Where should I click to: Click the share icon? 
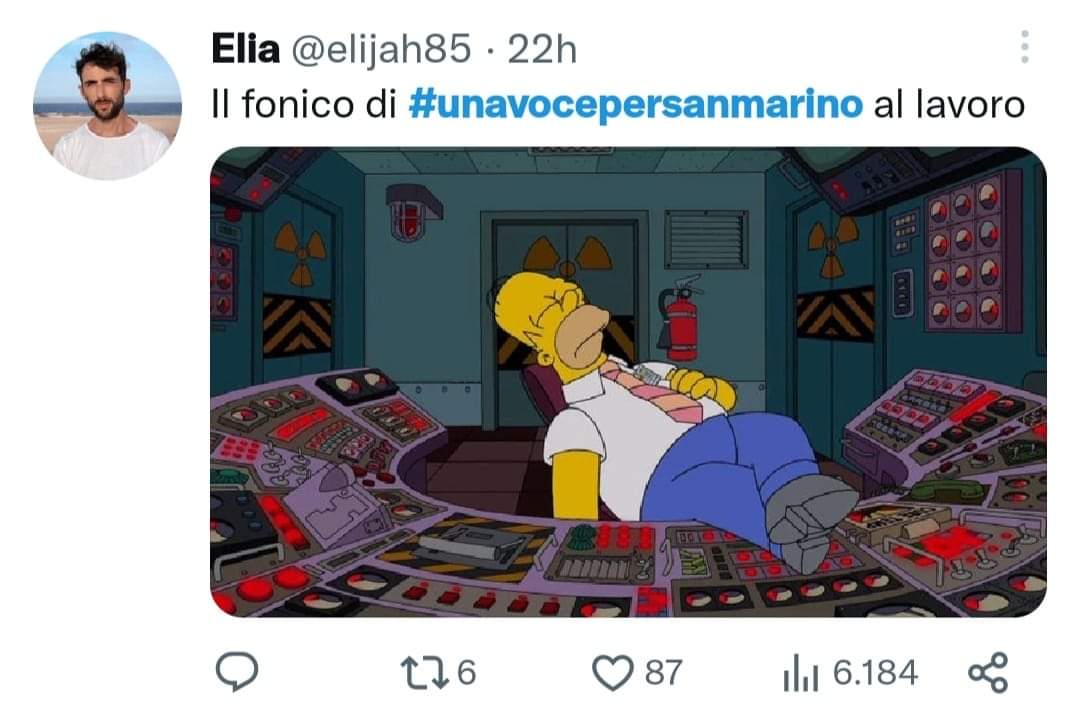[x=988, y=672]
